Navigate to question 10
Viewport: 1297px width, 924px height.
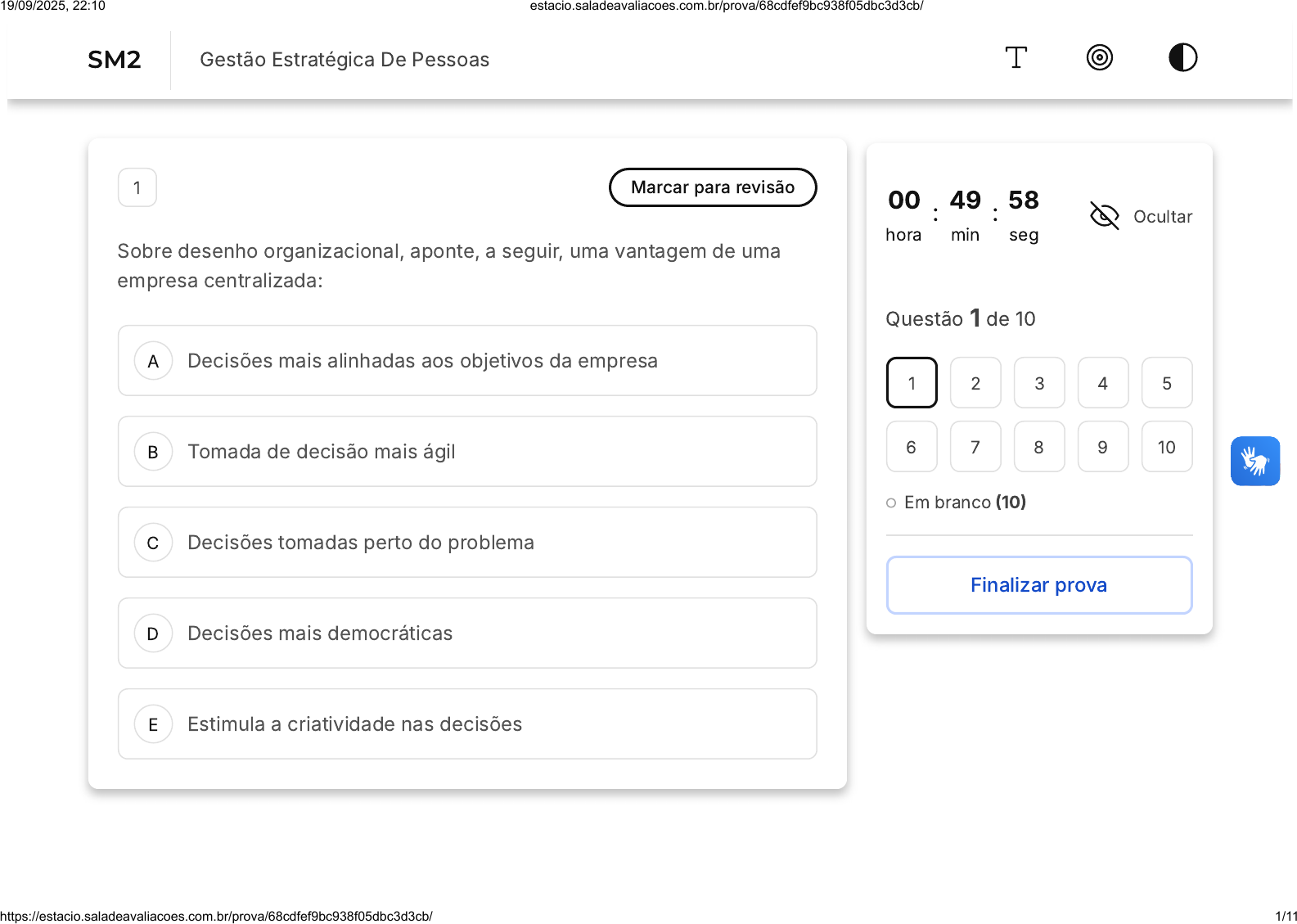tap(1166, 447)
